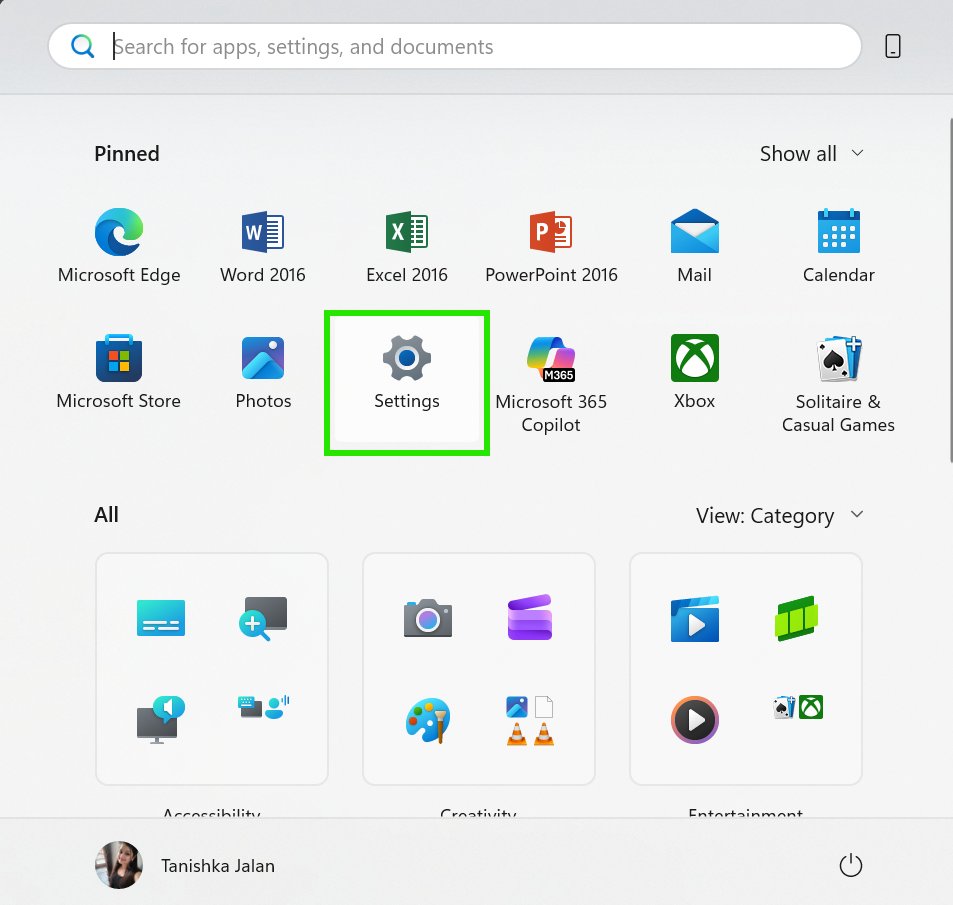Open Magnifier in Accessibility group
The width and height of the screenshot is (953, 905).
pos(263,618)
